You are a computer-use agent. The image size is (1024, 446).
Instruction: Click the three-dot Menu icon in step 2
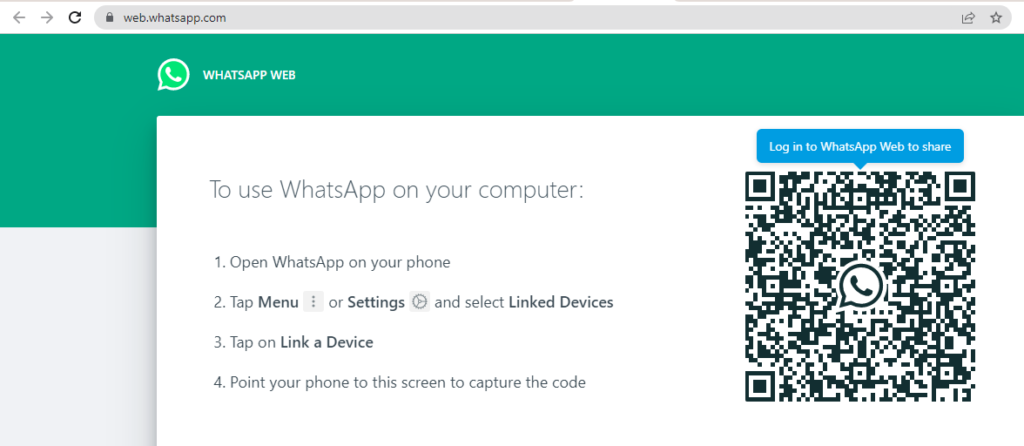pyautogui.click(x=313, y=302)
